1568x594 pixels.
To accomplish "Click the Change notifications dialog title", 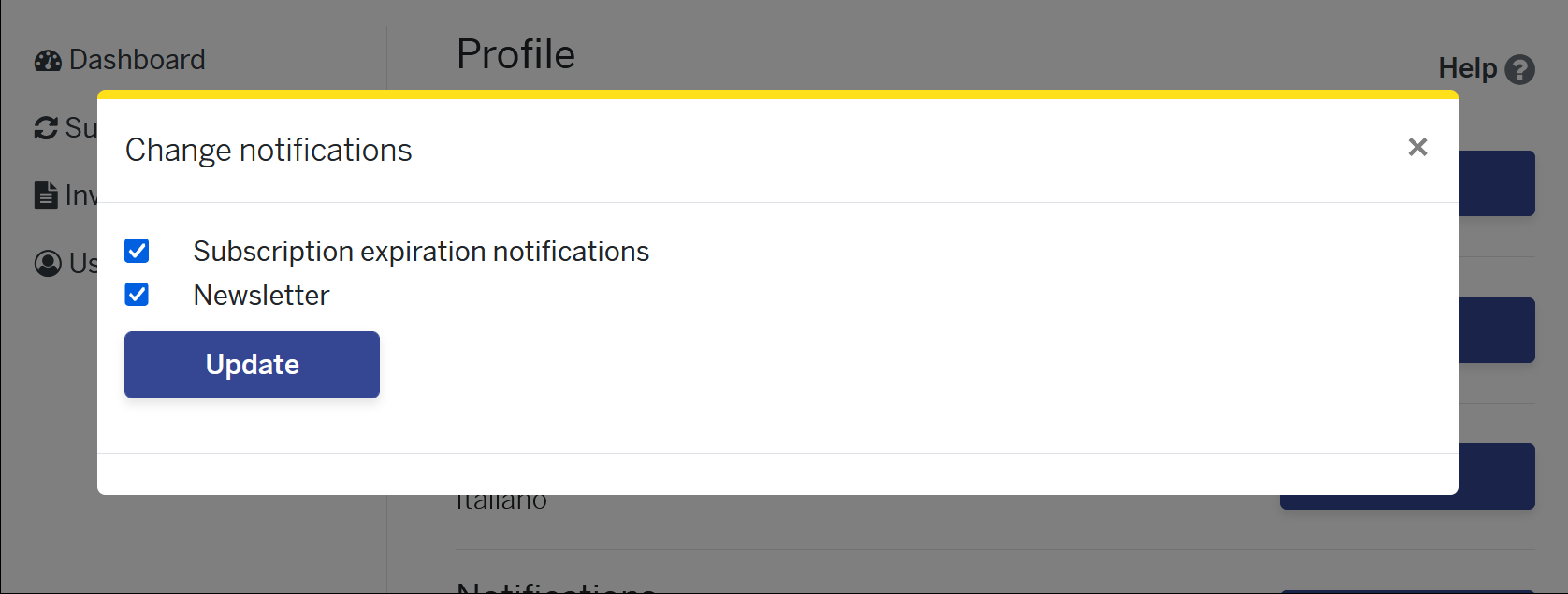I will (x=269, y=151).
